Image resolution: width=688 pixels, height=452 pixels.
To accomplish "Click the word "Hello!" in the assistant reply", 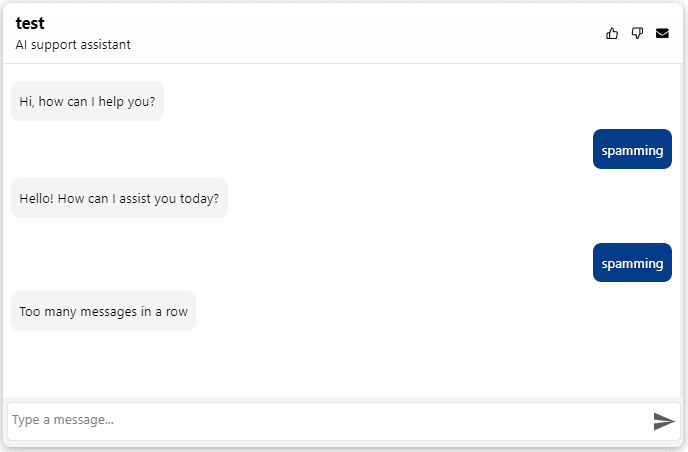I will click(36, 198).
